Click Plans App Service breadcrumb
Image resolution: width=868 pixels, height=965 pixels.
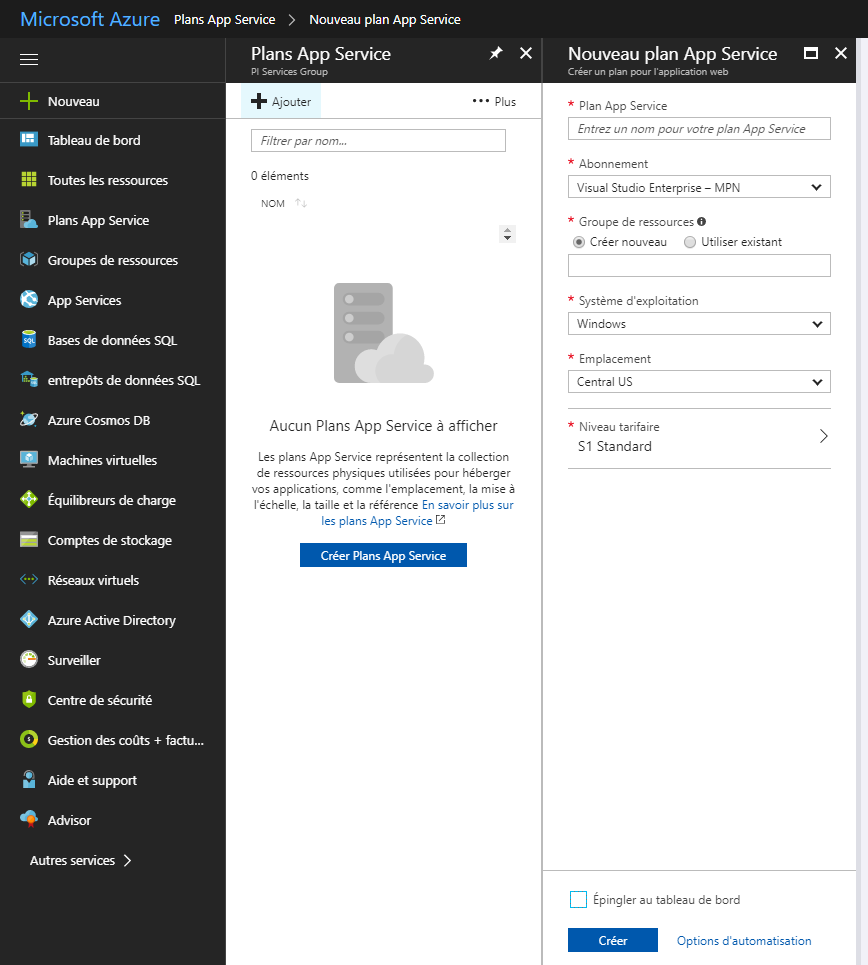tap(224, 20)
